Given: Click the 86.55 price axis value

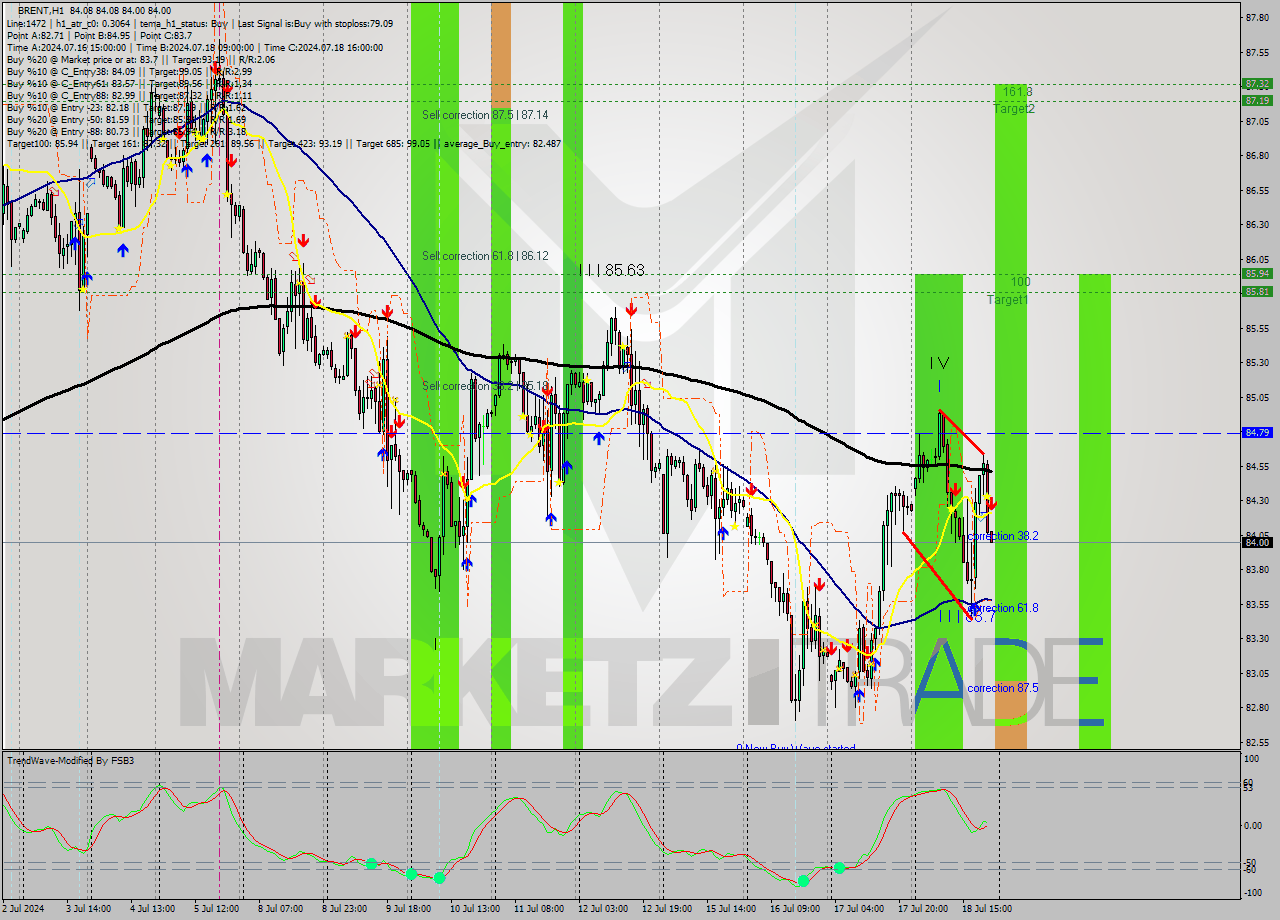Looking at the screenshot, I should [x=1257, y=190].
